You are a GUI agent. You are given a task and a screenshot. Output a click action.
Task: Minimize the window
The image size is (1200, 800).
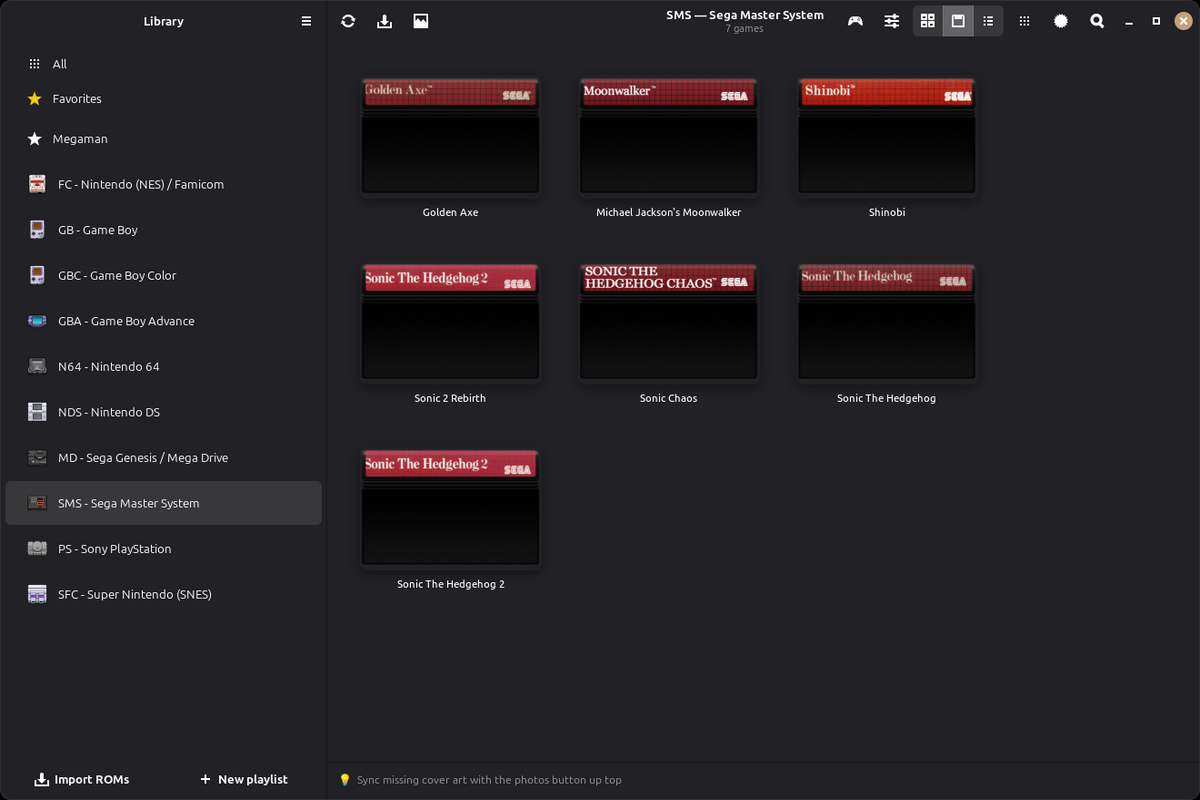[1128, 21]
